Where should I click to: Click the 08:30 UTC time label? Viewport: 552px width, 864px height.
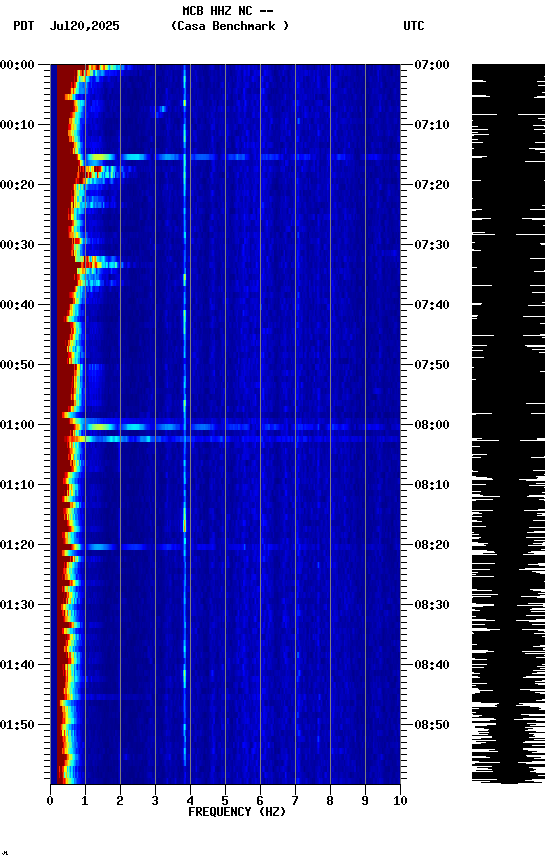432,605
